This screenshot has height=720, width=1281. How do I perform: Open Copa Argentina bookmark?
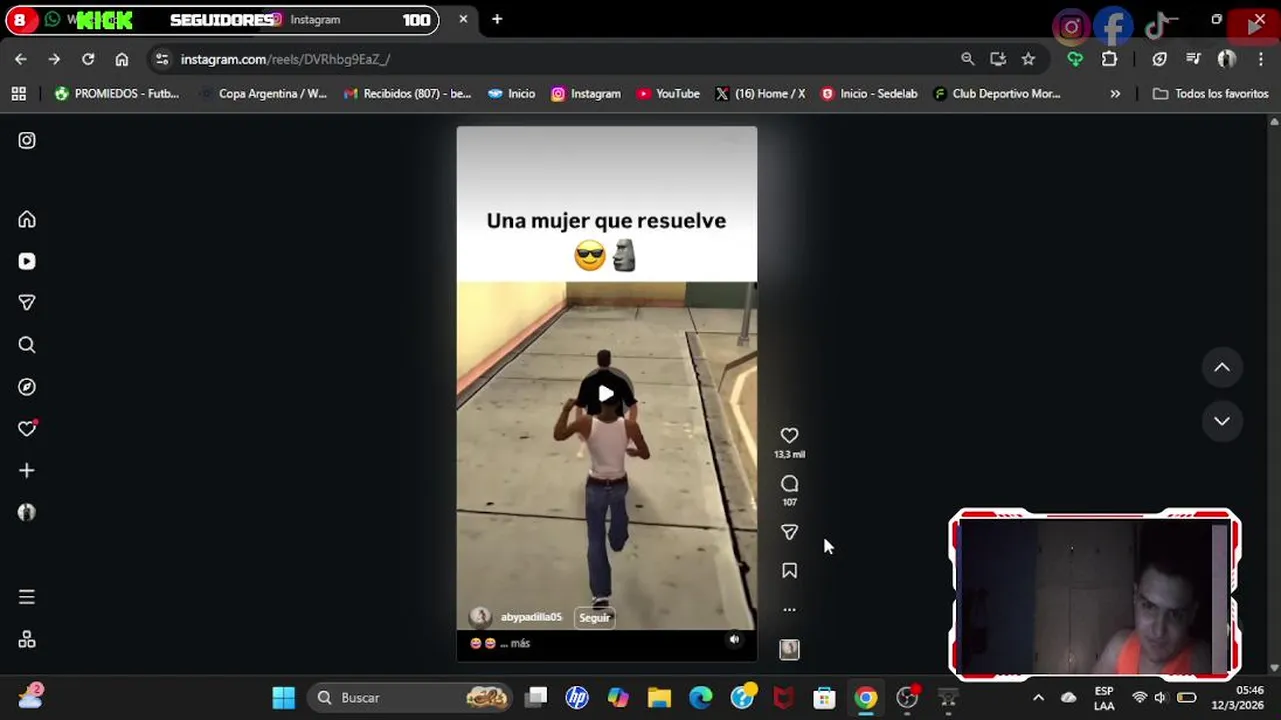point(263,93)
